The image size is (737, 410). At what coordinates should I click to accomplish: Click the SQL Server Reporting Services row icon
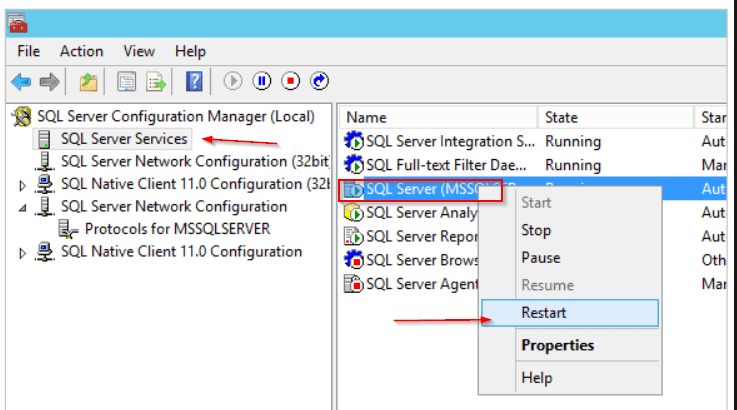click(353, 236)
